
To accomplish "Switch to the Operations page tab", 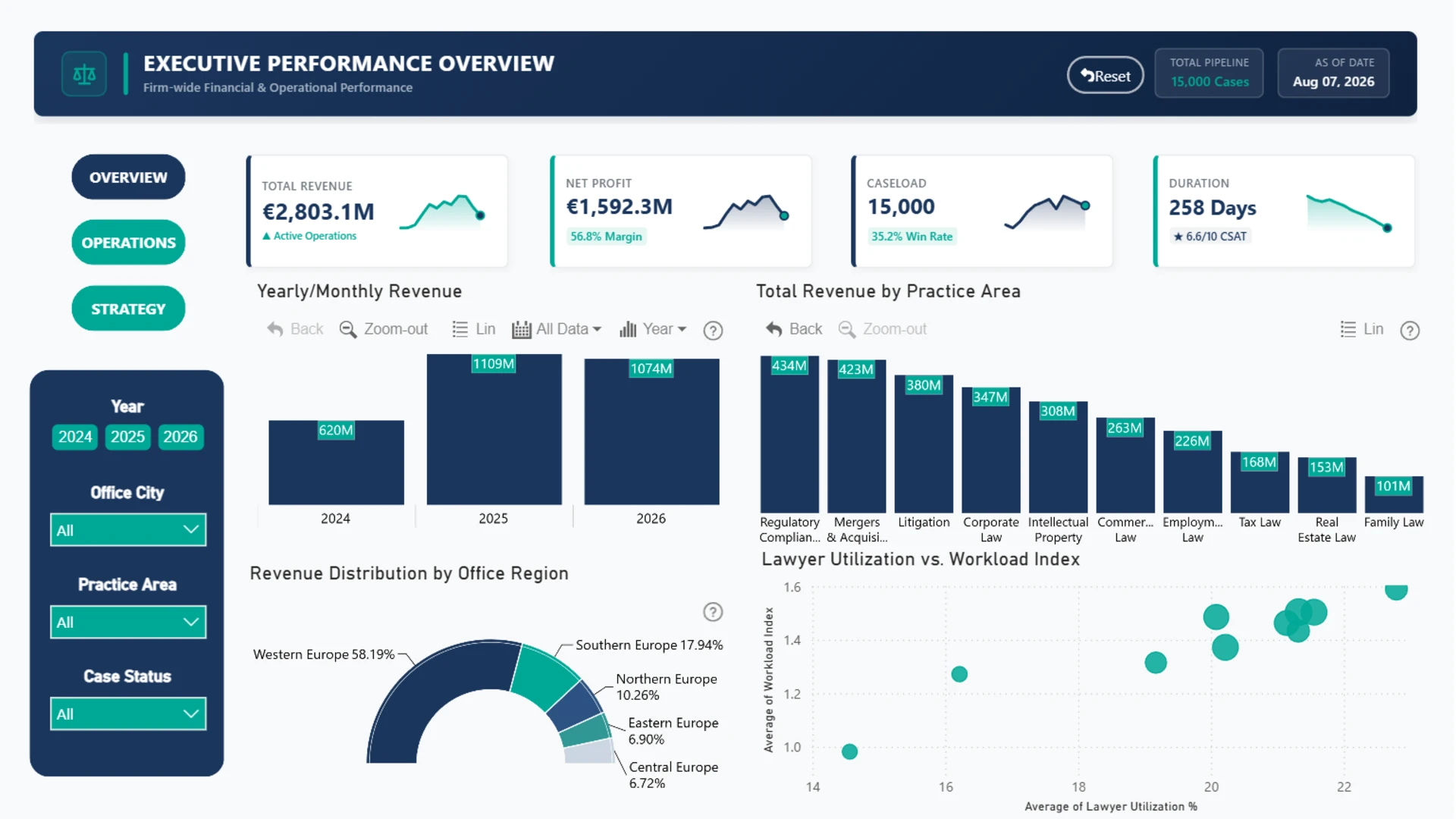I will [128, 243].
